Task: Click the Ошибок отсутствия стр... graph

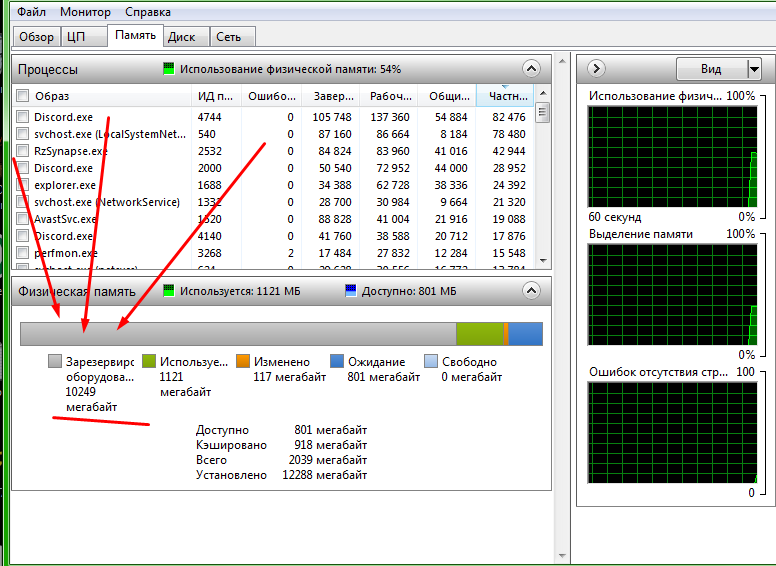Action: pyautogui.click(x=673, y=432)
